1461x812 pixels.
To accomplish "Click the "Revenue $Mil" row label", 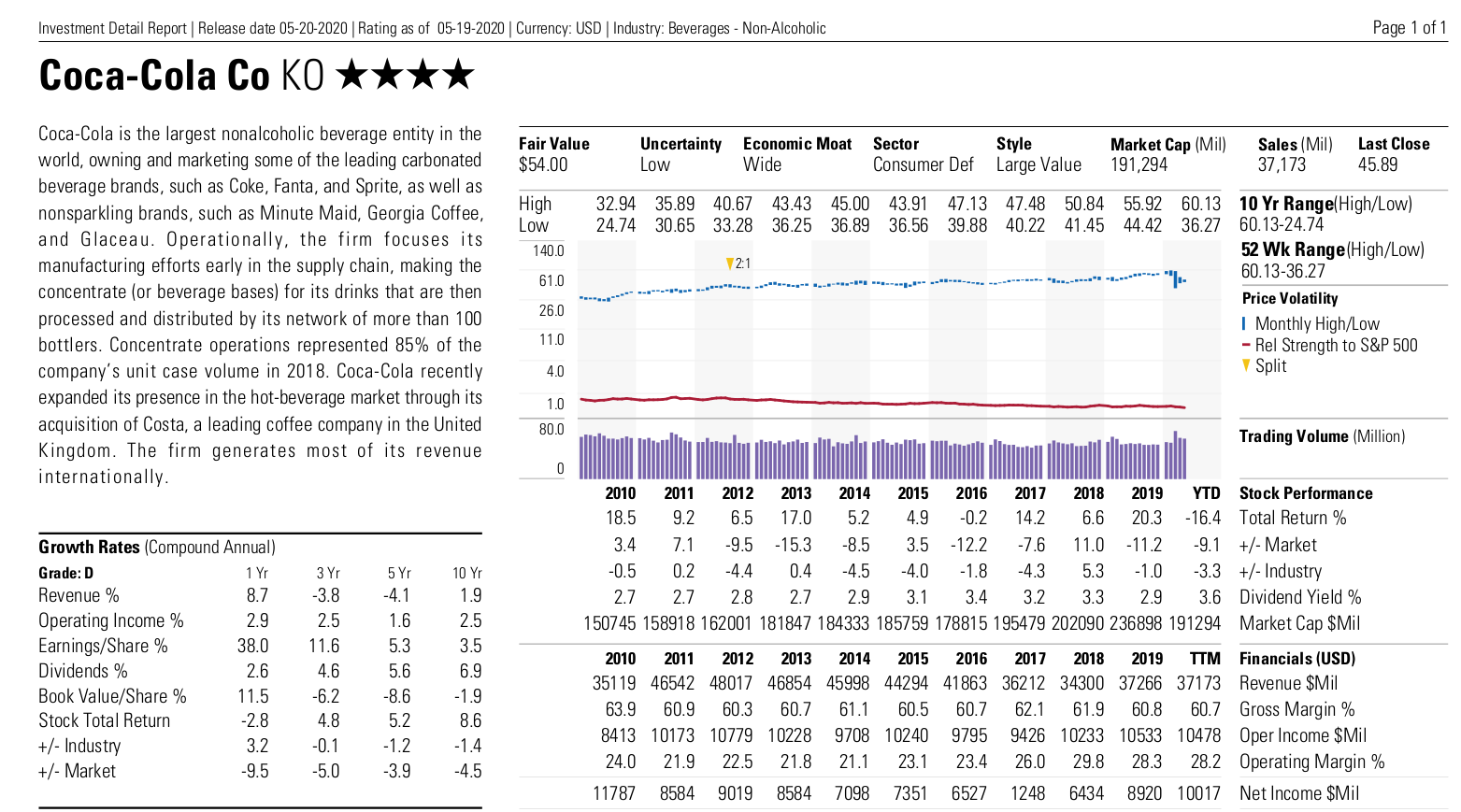I will click(x=1288, y=683).
